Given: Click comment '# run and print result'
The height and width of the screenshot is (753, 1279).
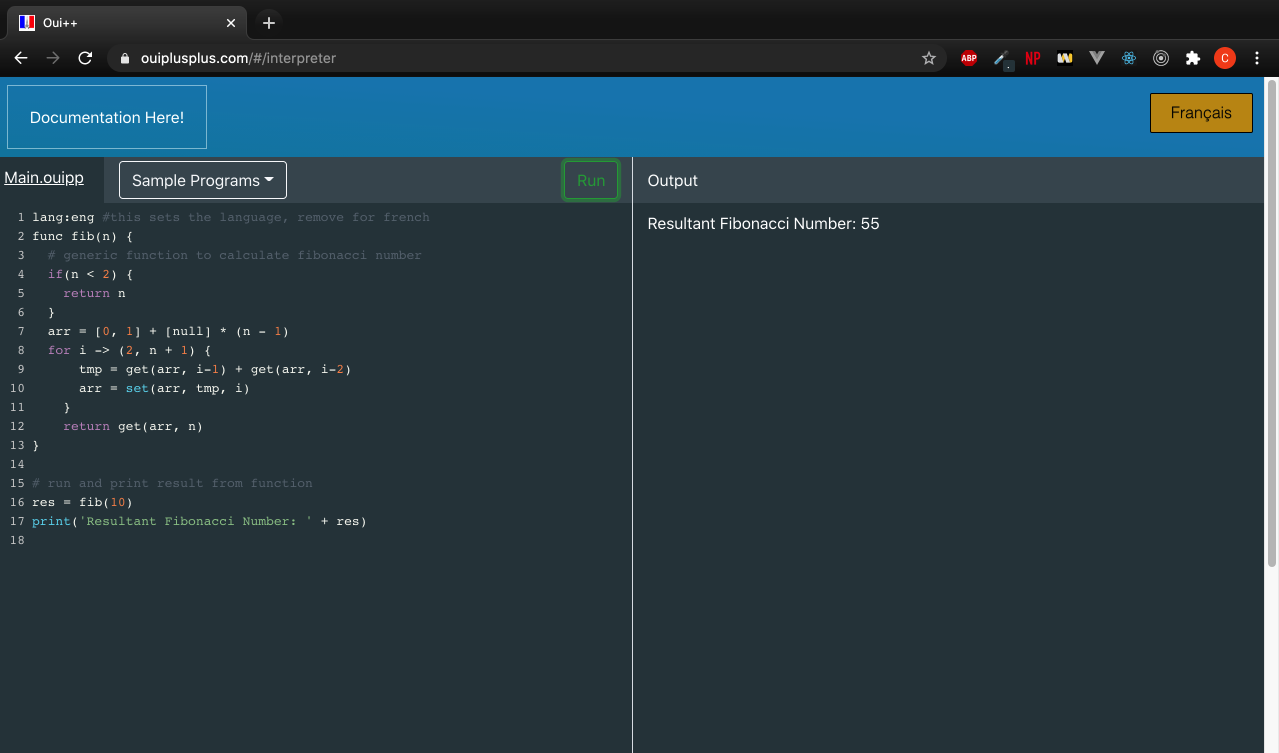Looking at the screenshot, I should click(x=172, y=483).
